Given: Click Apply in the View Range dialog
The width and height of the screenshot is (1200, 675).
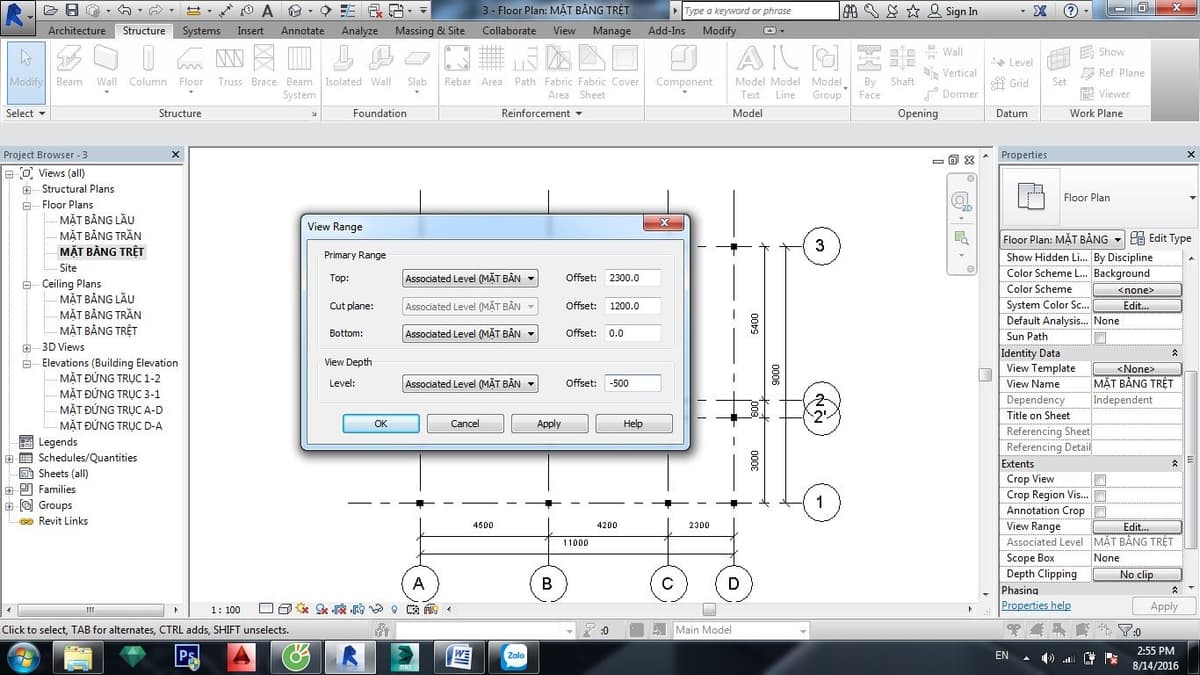Looking at the screenshot, I should (x=549, y=424).
